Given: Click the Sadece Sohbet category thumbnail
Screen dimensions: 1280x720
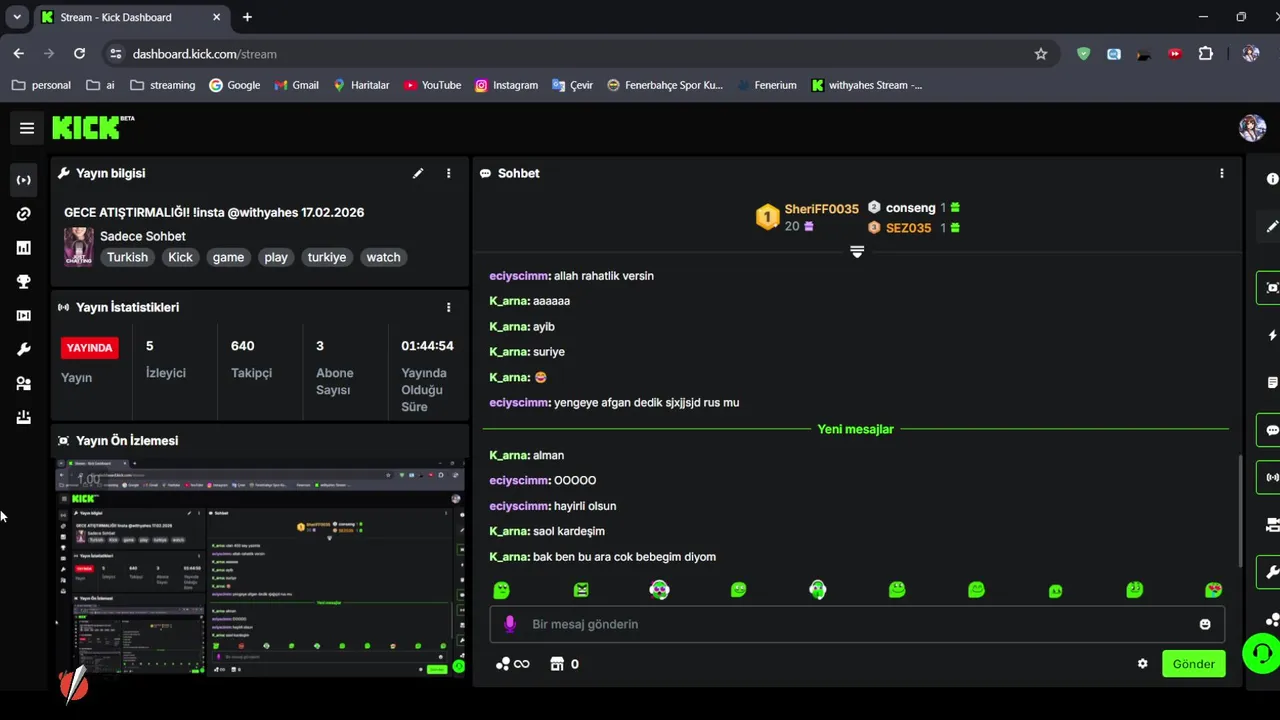Looking at the screenshot, I should click(x=79, y=246).
